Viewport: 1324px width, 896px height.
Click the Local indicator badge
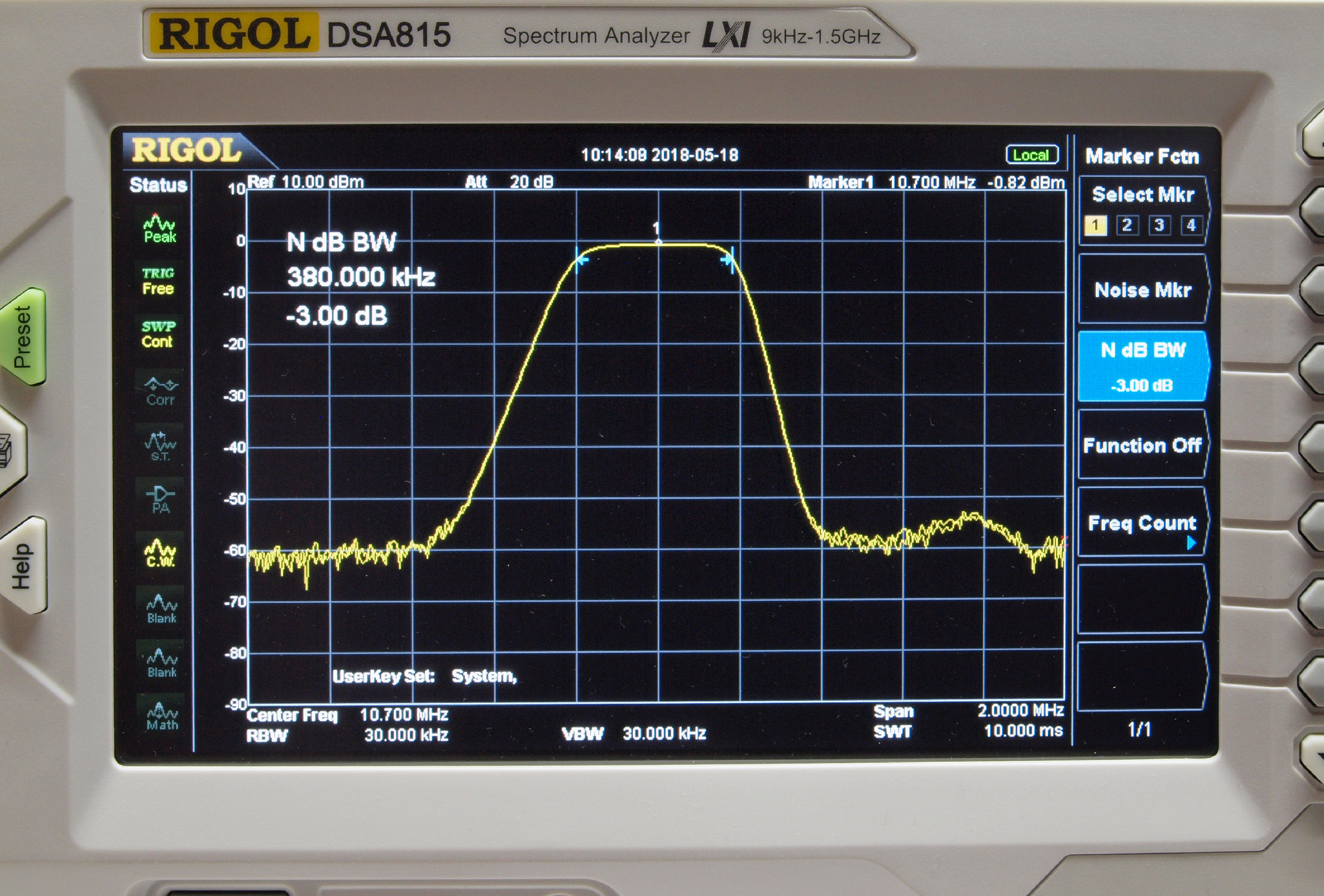(x=1031, y=155)
